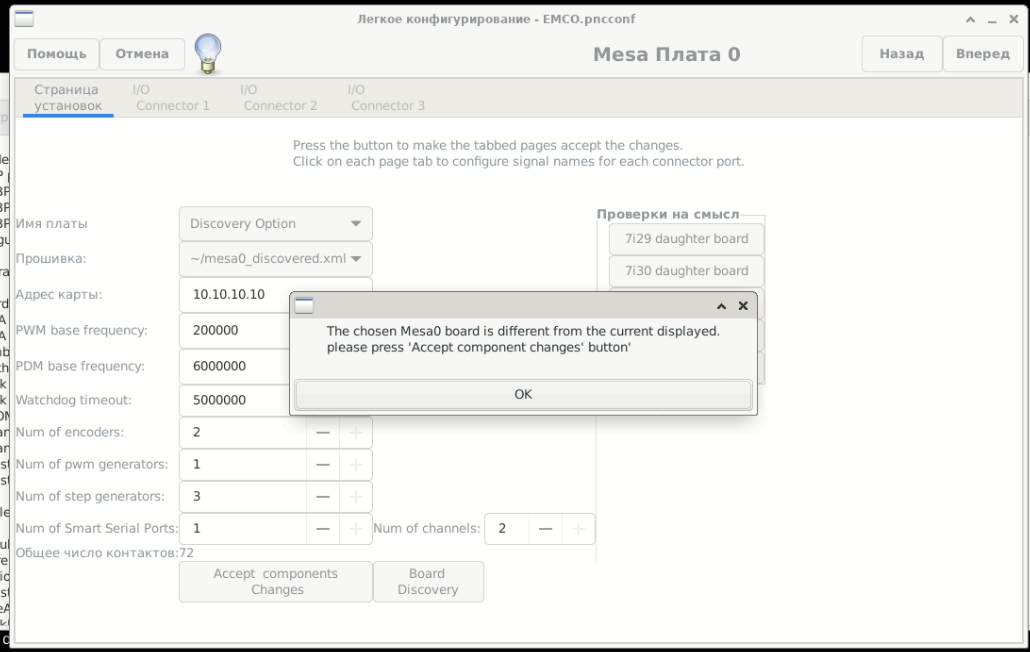
Task: Click the 7i29 daughter board button
Action: click(x=686, y=239)
